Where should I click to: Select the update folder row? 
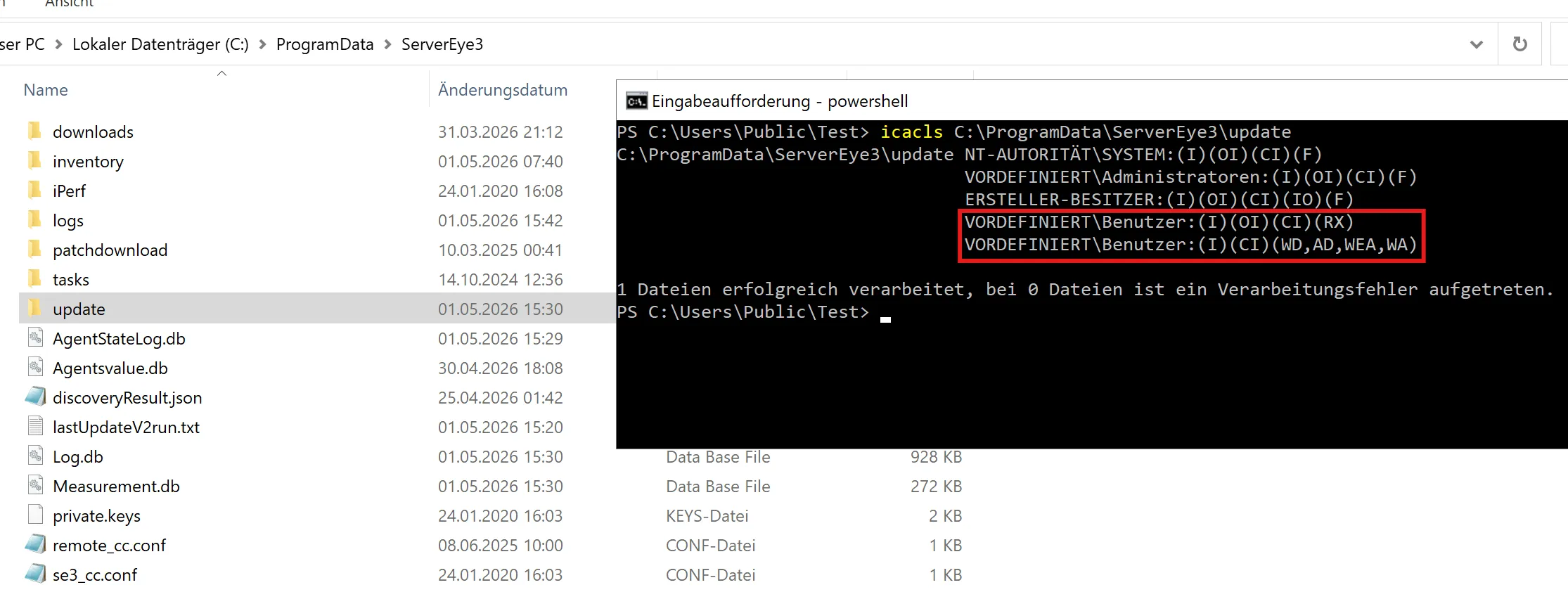click(317, 309)
